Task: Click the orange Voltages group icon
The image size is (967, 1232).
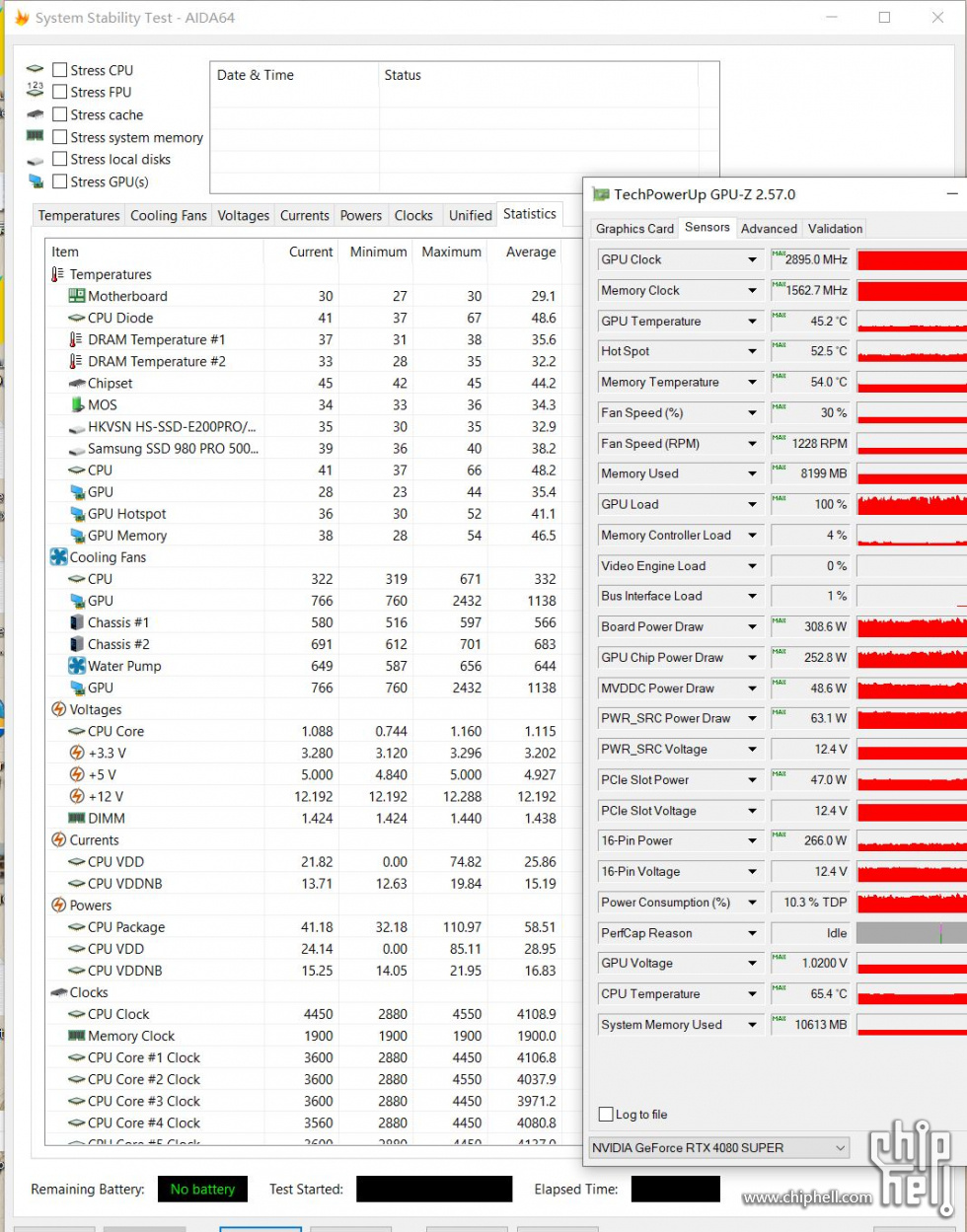Action: [x=58, y=709]
